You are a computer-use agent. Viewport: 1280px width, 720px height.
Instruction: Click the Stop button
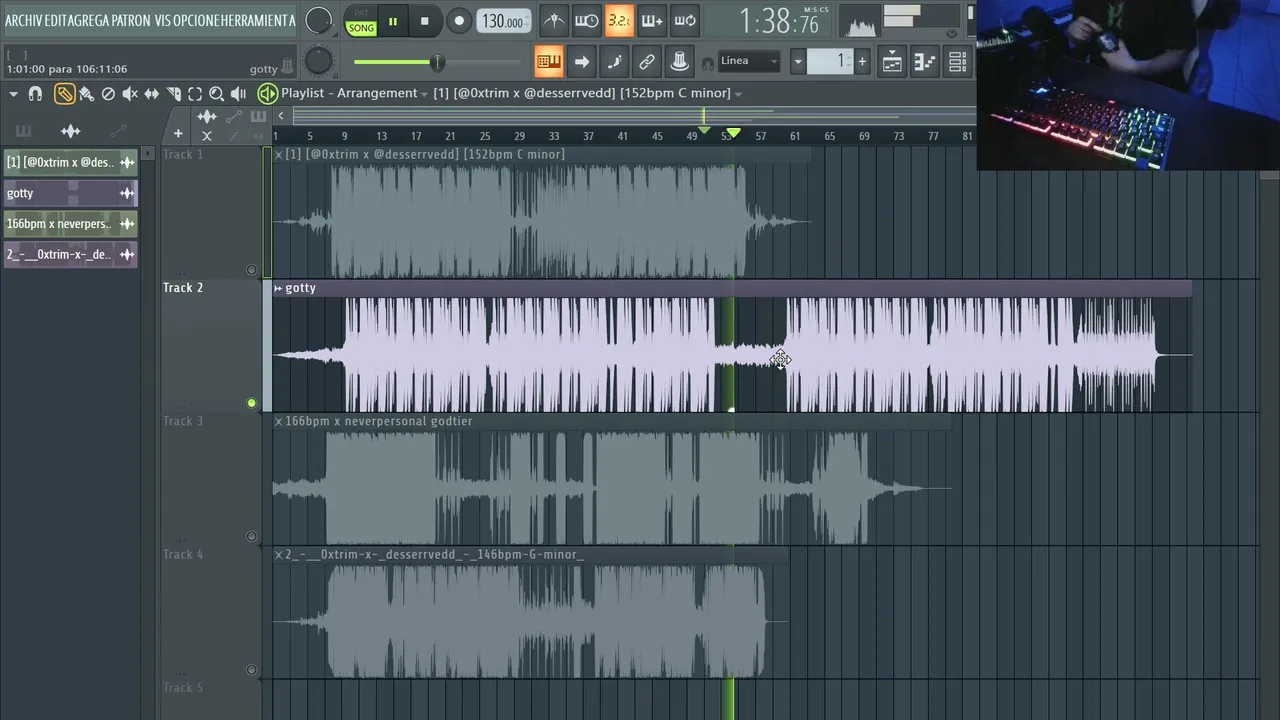coord(425,21)
